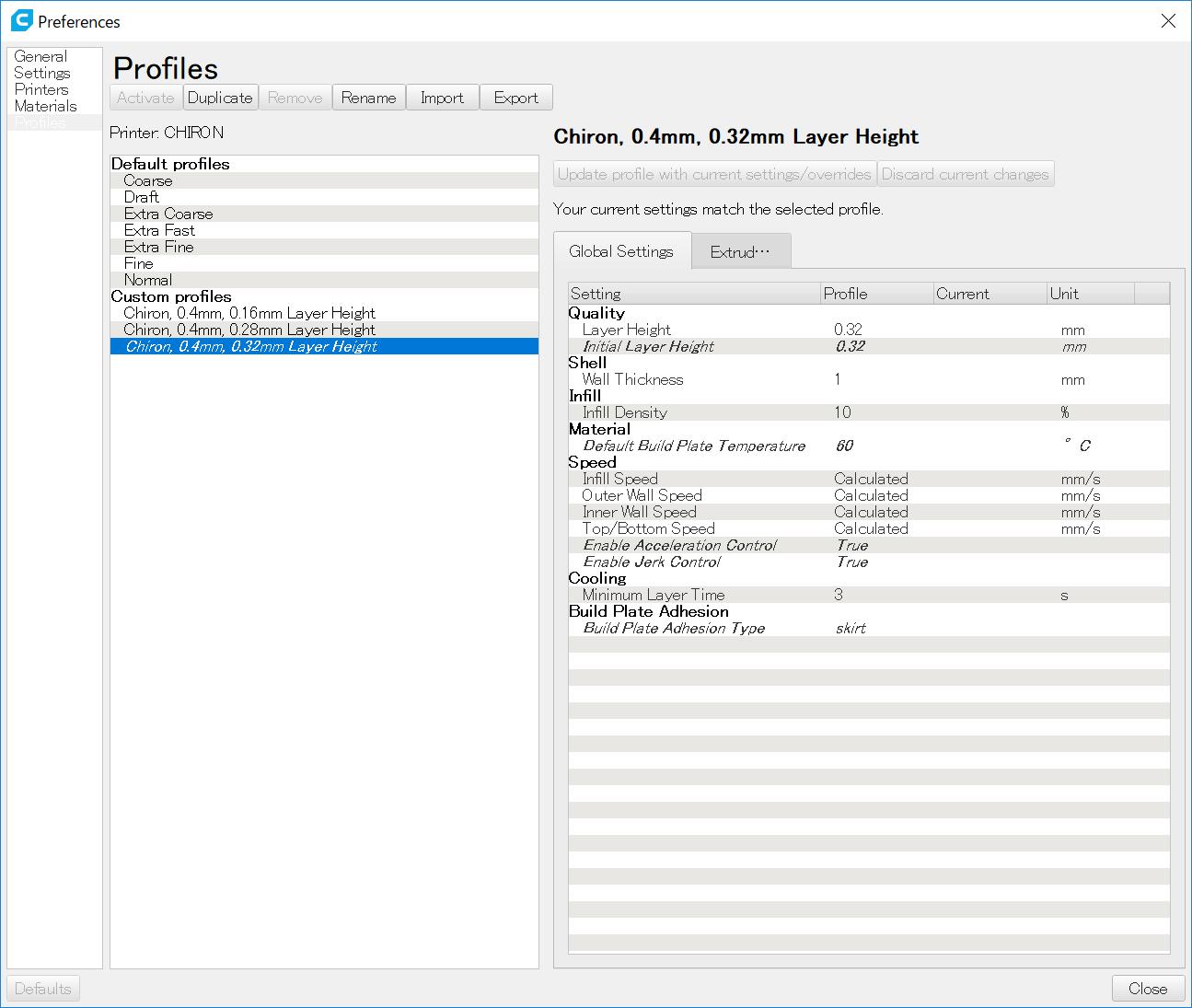Select the Layer Height setting row

(869, 330)
